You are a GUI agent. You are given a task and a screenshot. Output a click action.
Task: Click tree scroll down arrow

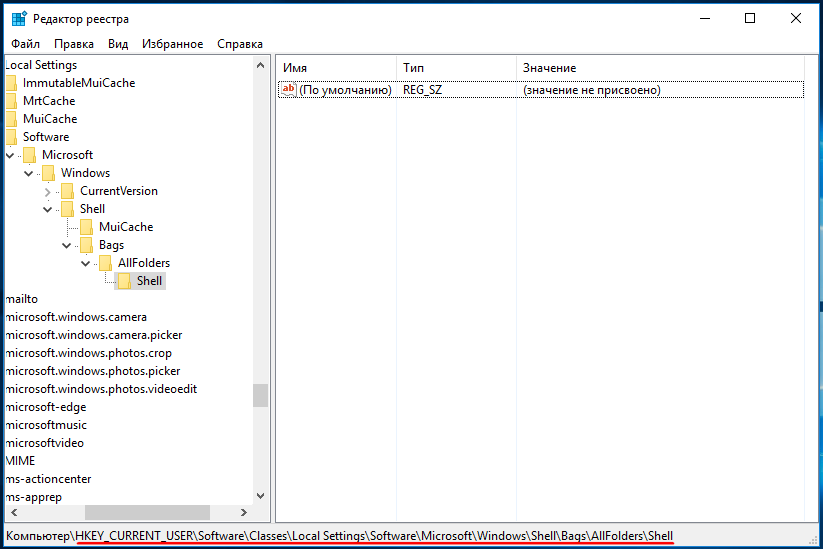(260, 495)
